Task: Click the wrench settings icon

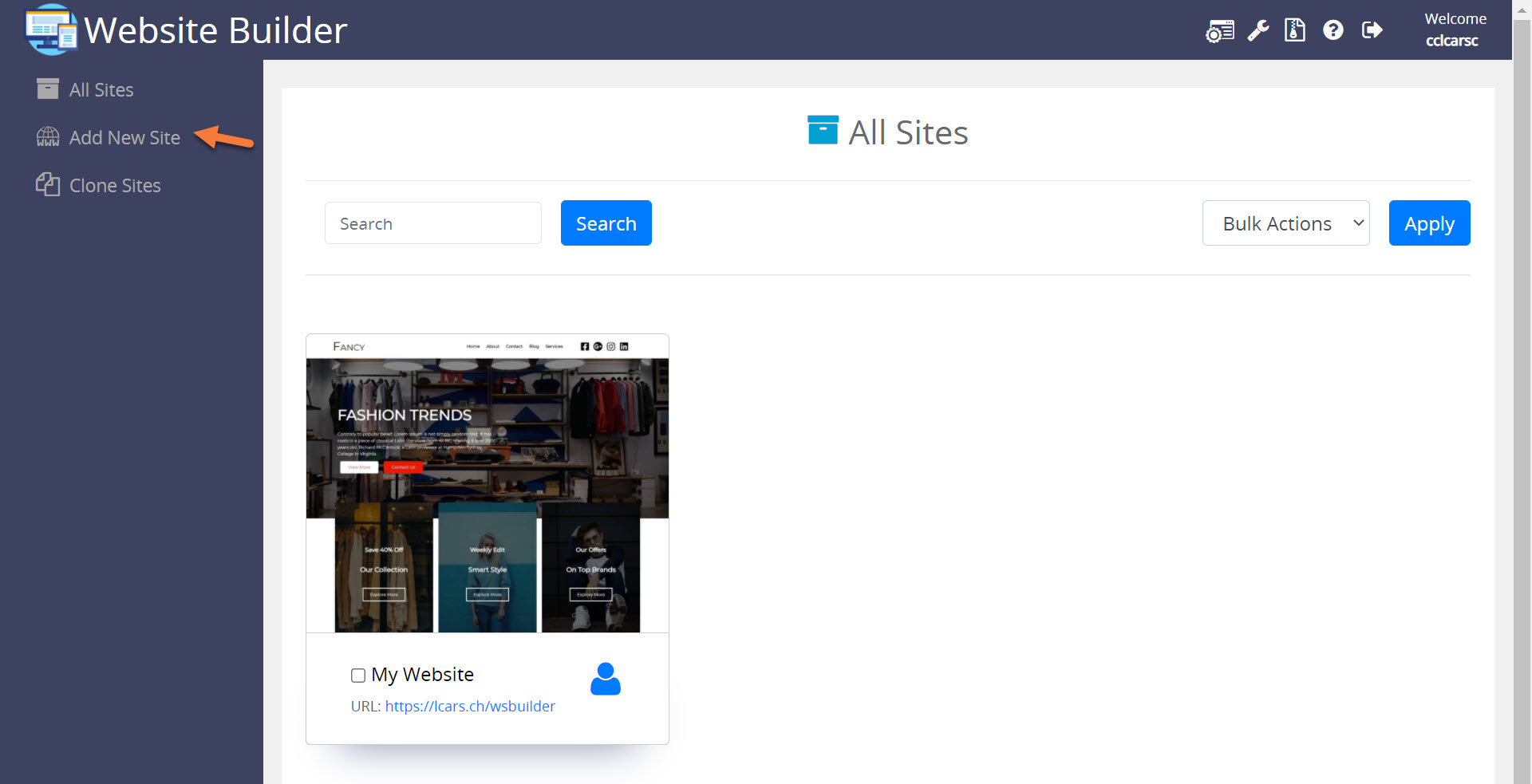Action: point(1258,30)
